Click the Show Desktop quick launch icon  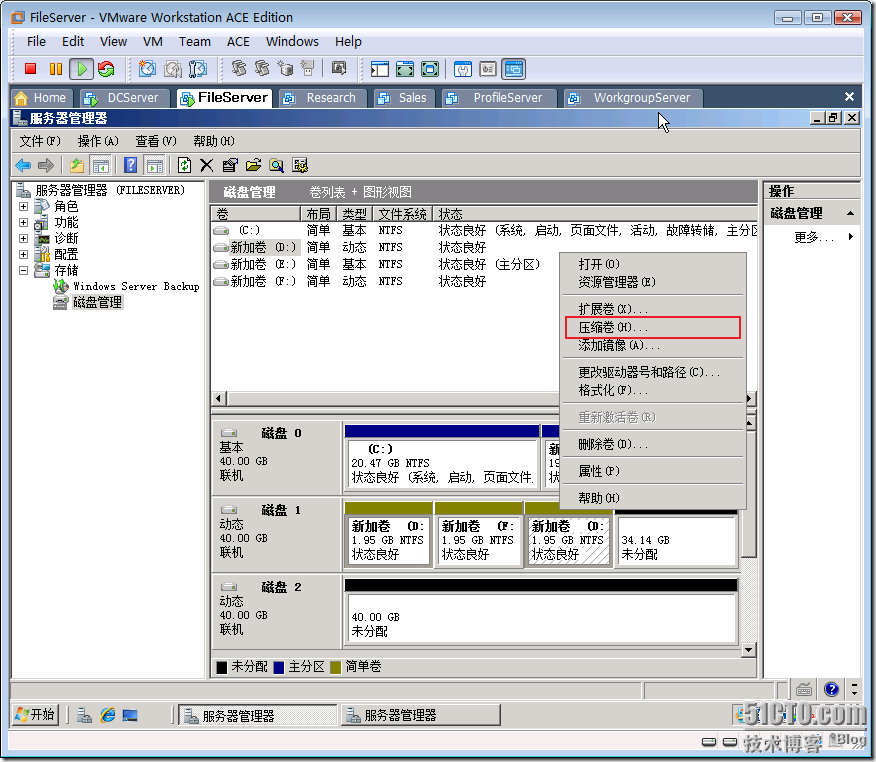pos(130,715)
